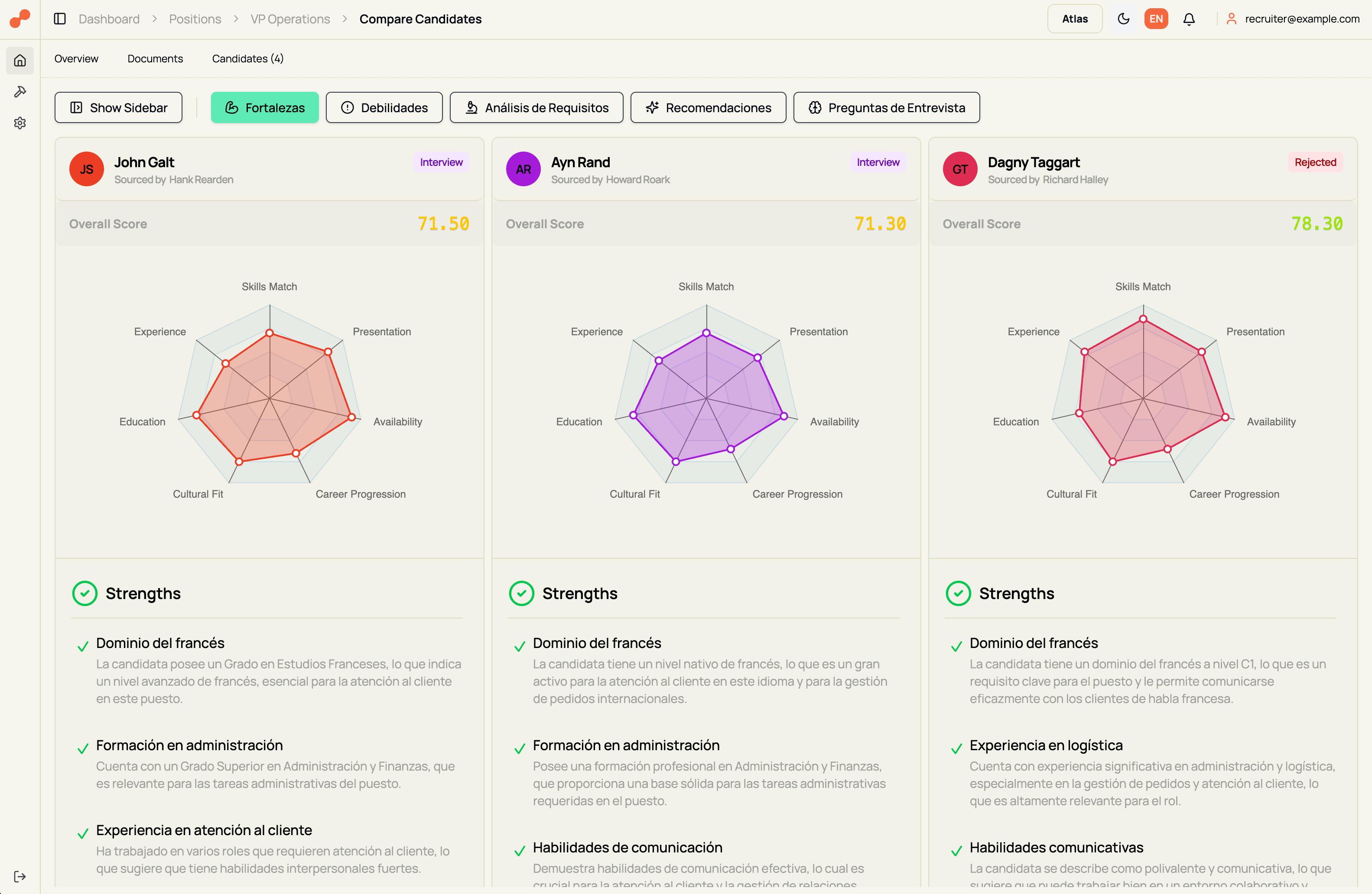
Task: Select the hammer tool icon in sidebar
Action: [20, 91]
